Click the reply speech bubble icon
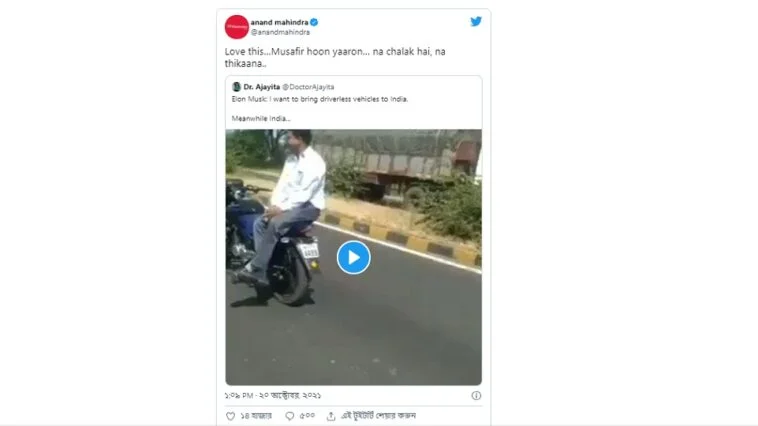758x426 pixels. point(290,416)
